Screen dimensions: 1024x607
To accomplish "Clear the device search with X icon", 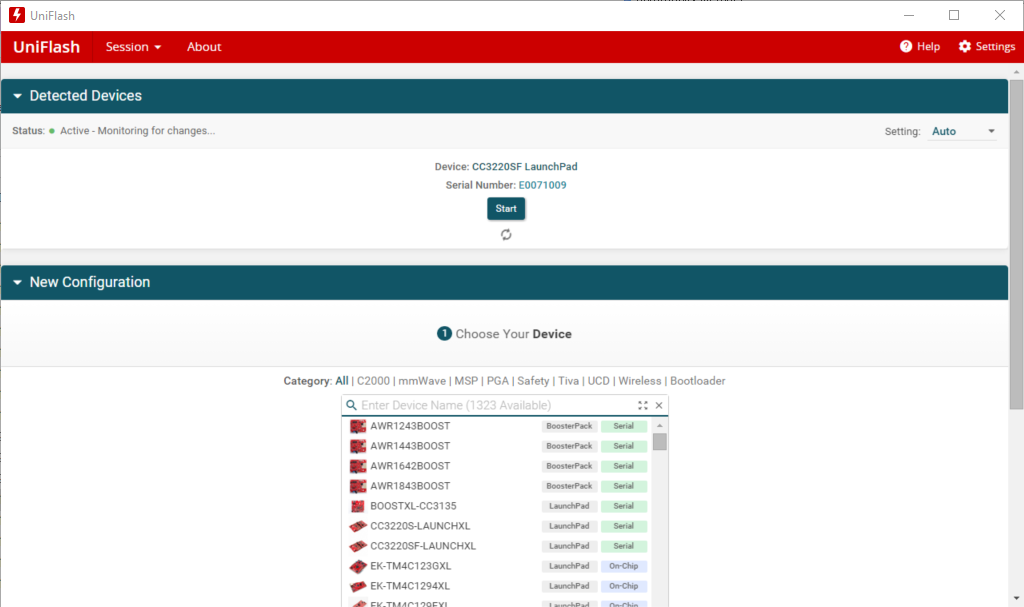I will point(659,405).
